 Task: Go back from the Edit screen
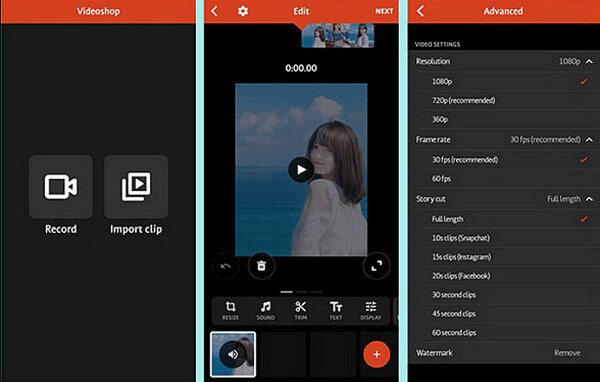tap(215, 11)
